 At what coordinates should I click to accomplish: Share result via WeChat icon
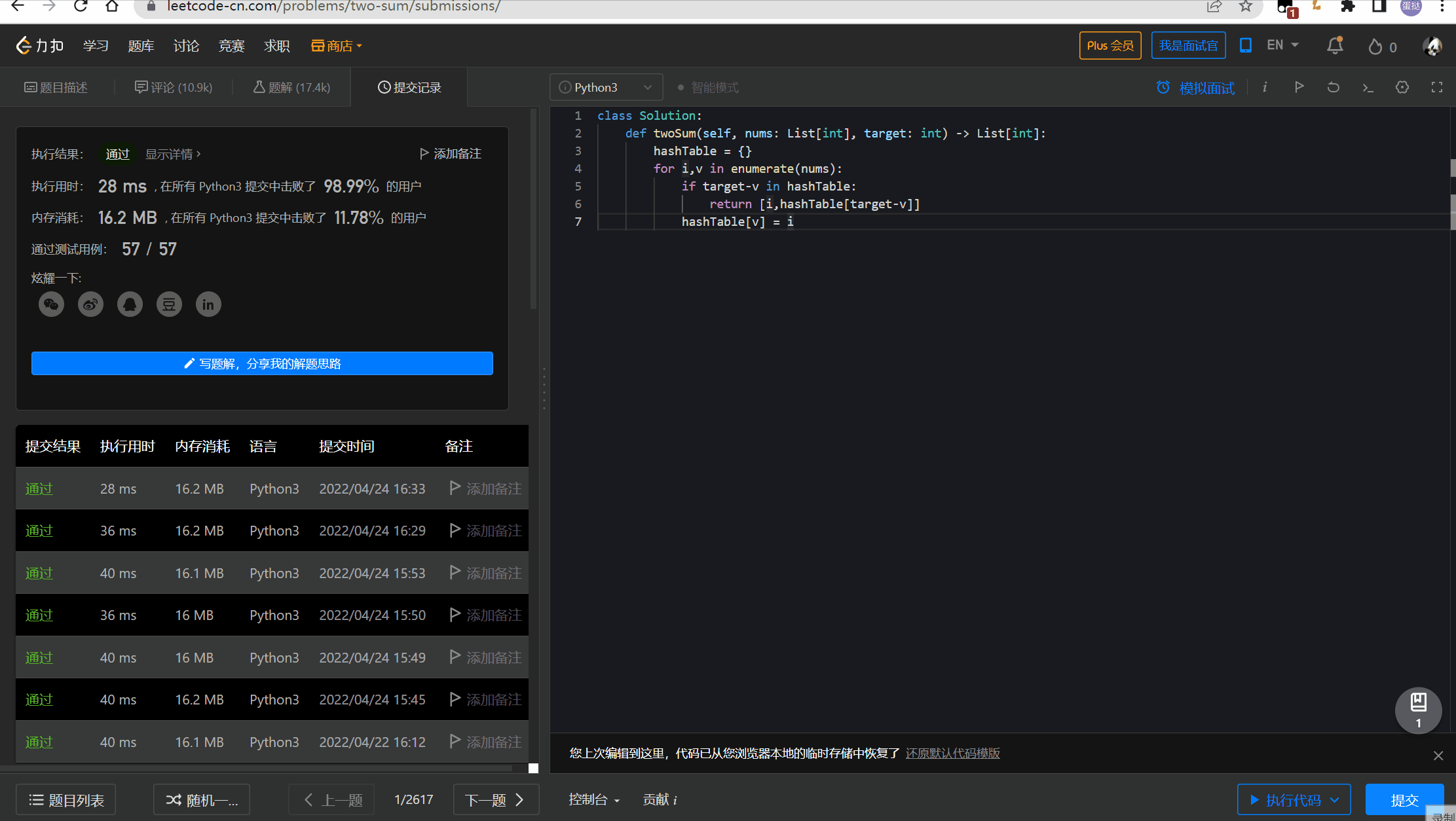coord(51,304)
